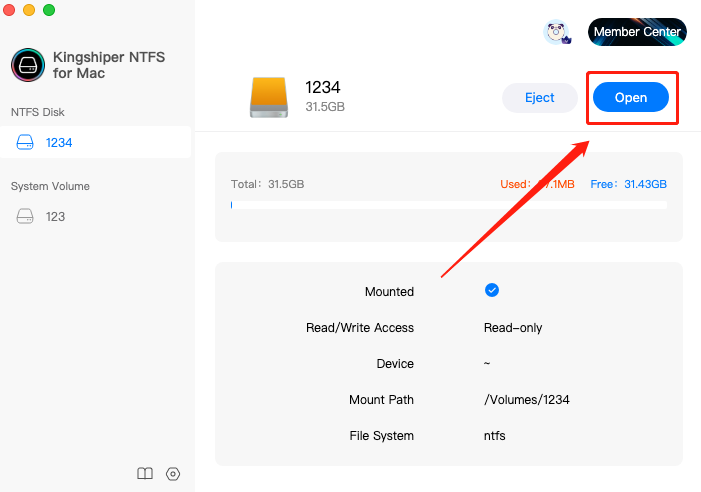
Task: Click the 1234 disk title heading
Action: pos(323,87)
